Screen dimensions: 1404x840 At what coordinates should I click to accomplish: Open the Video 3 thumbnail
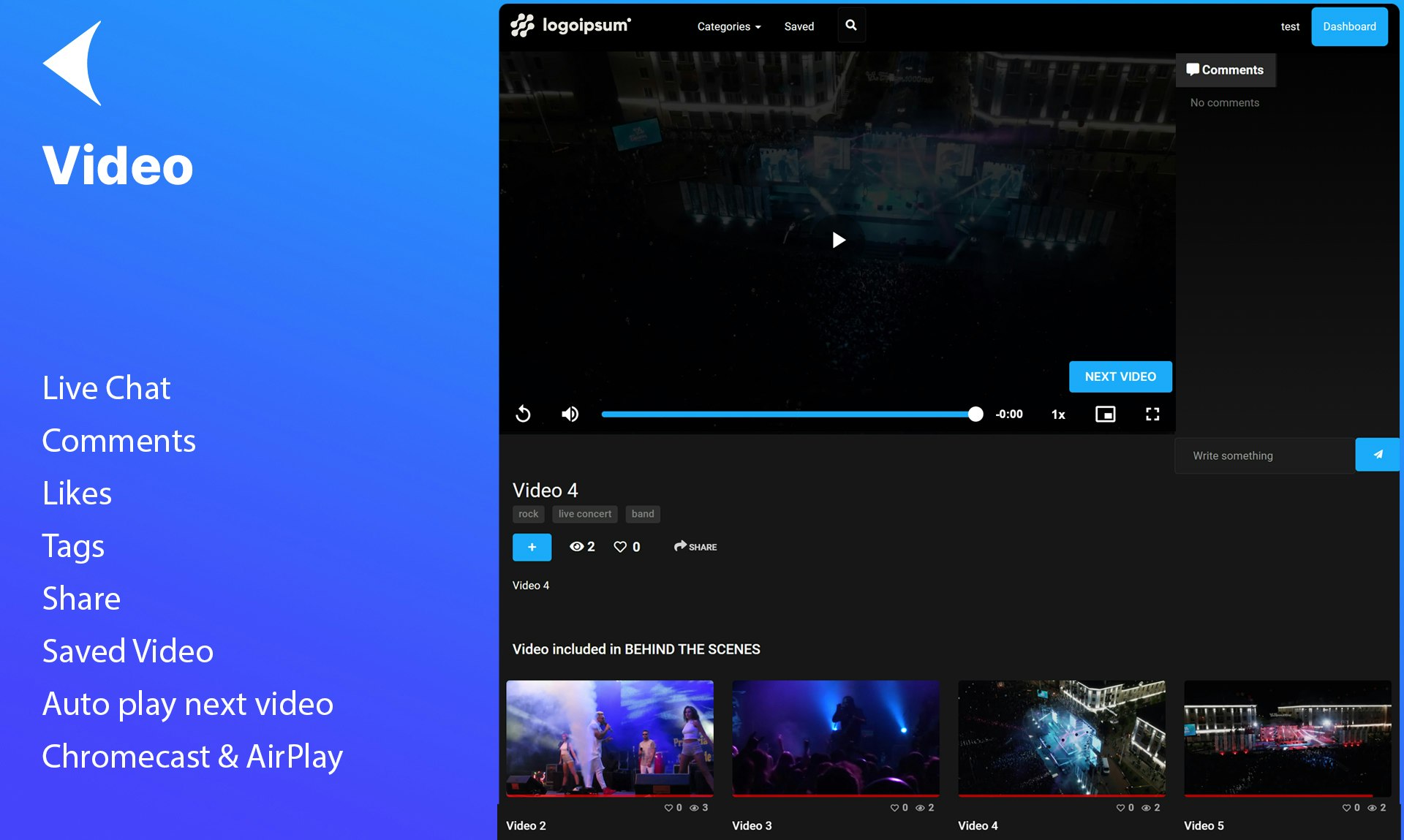pos(835,737)
